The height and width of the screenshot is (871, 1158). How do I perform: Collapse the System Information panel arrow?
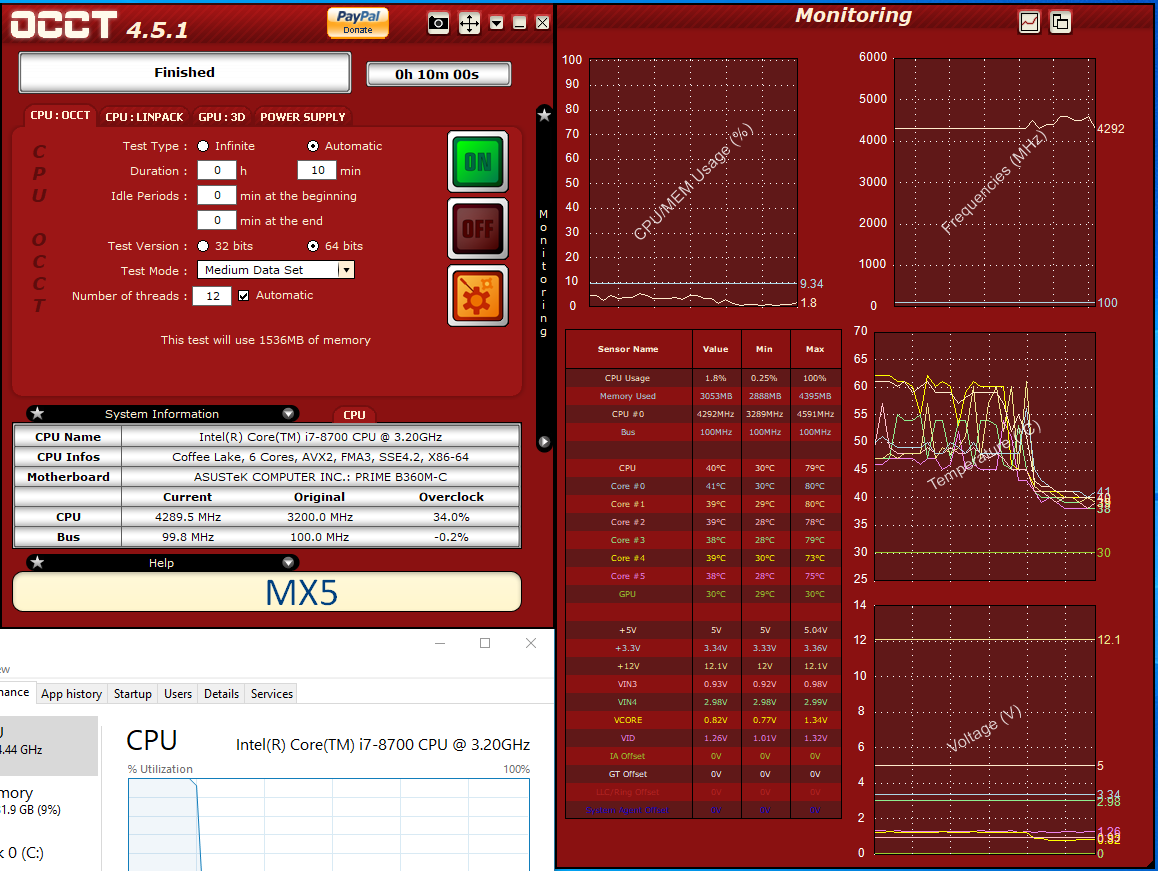coord(289,414)
